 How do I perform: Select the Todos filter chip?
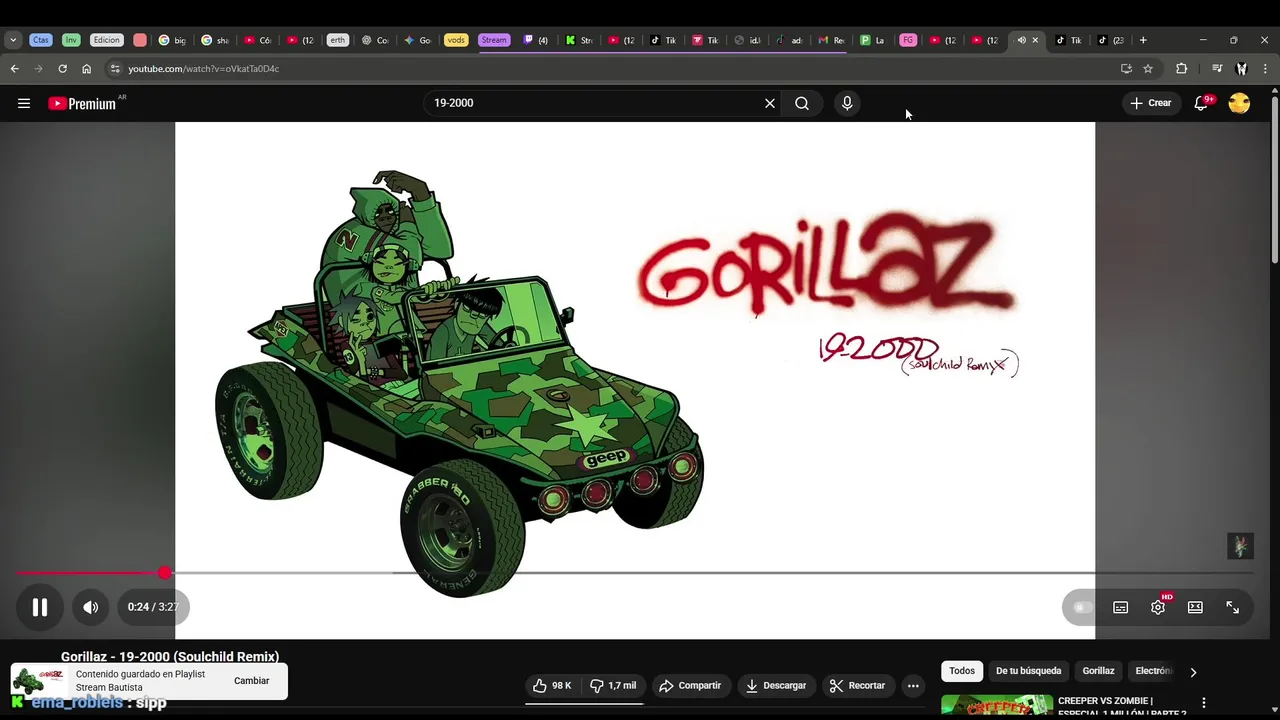pos(962,671)
